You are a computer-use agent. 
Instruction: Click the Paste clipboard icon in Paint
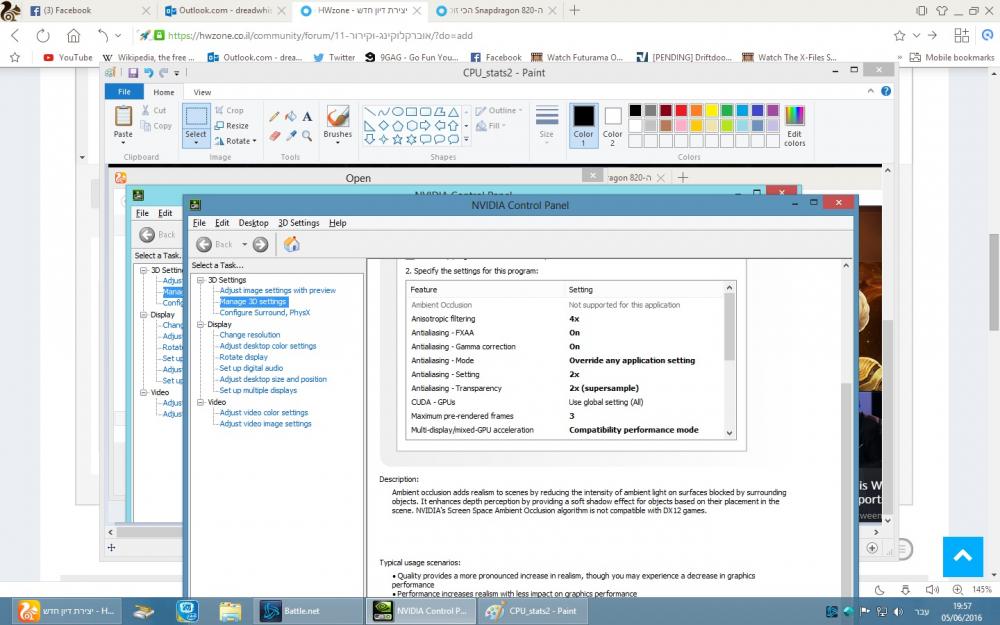123,116
